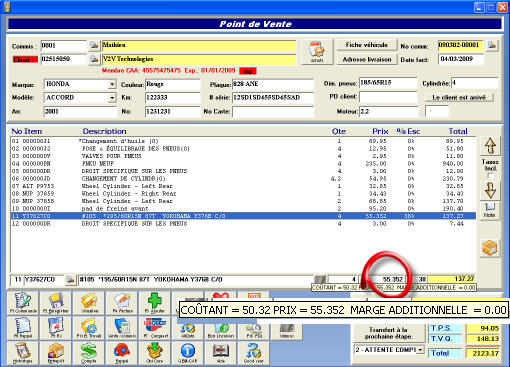Click the Date fact field 04/03/2009
This screenshot has width=510, height=367.
click(461, 59)
